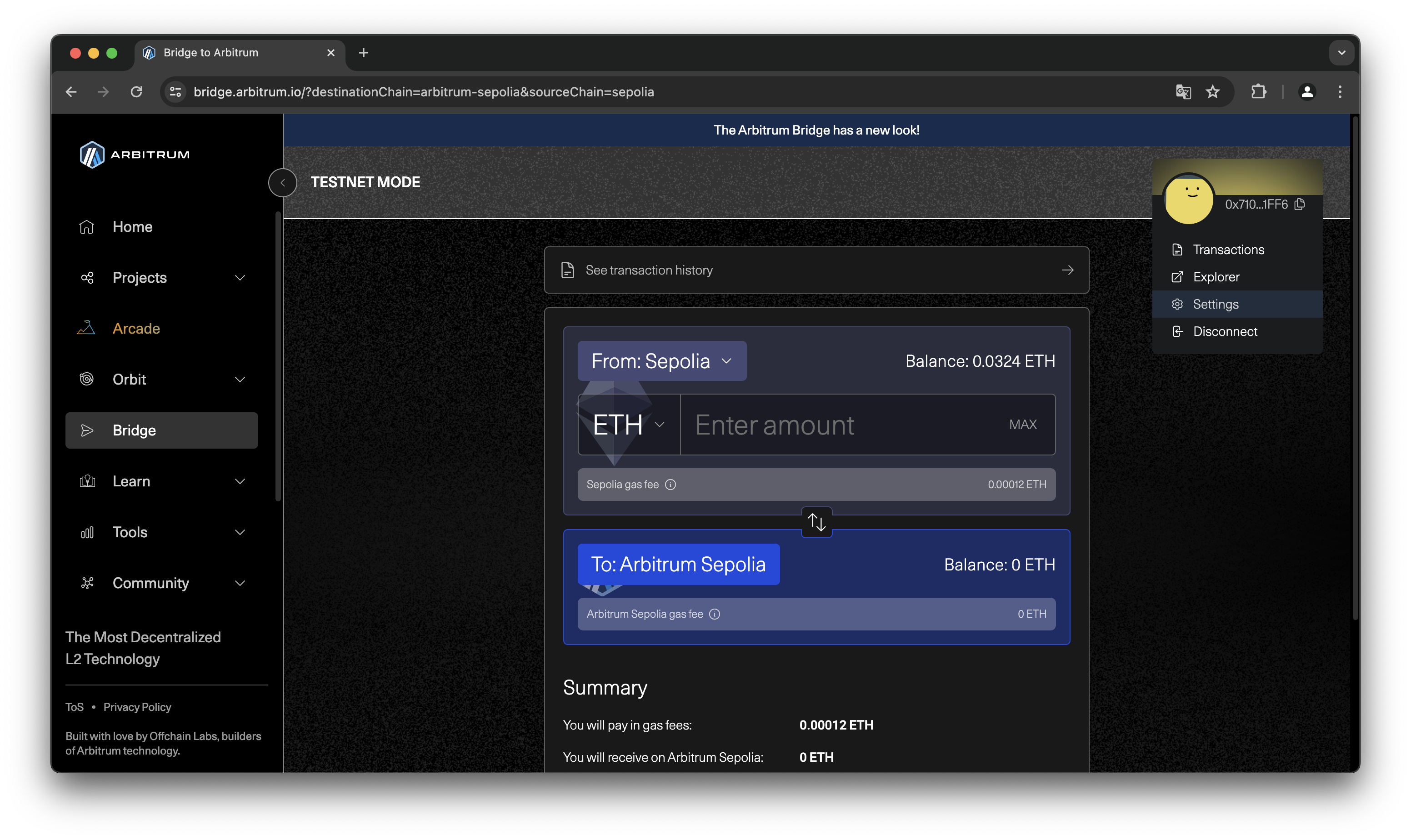1411x840 pixels.
Task: Open the tab search dropdown arrow
Action: tap(1341, 53)
